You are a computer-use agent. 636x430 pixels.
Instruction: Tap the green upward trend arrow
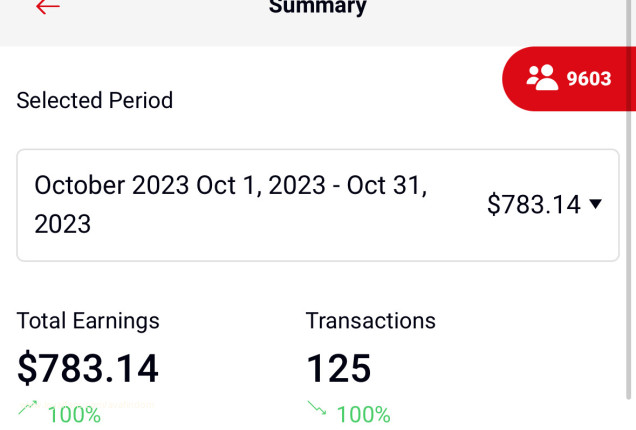28,407
